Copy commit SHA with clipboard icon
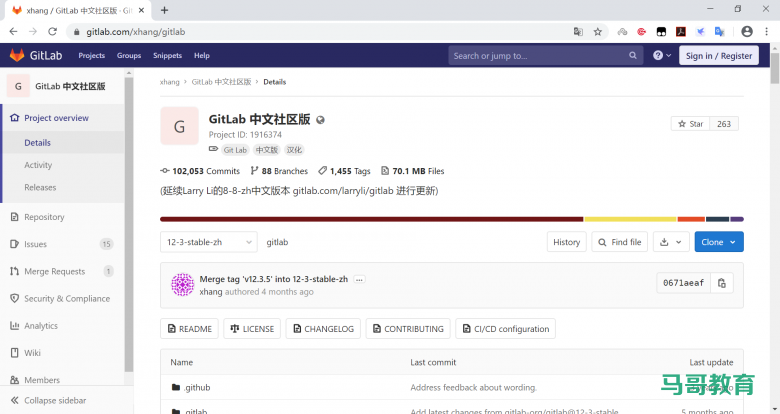 point(722,283)
